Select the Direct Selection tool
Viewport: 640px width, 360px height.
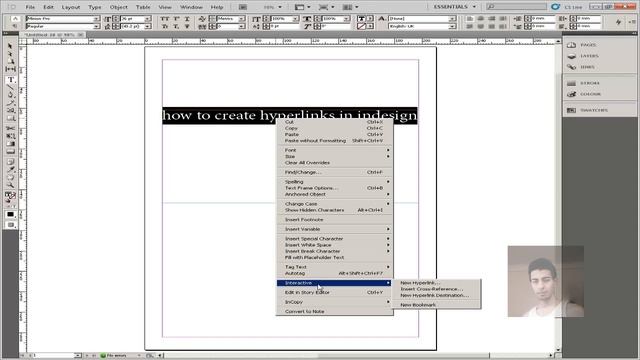tap(10, 53)
